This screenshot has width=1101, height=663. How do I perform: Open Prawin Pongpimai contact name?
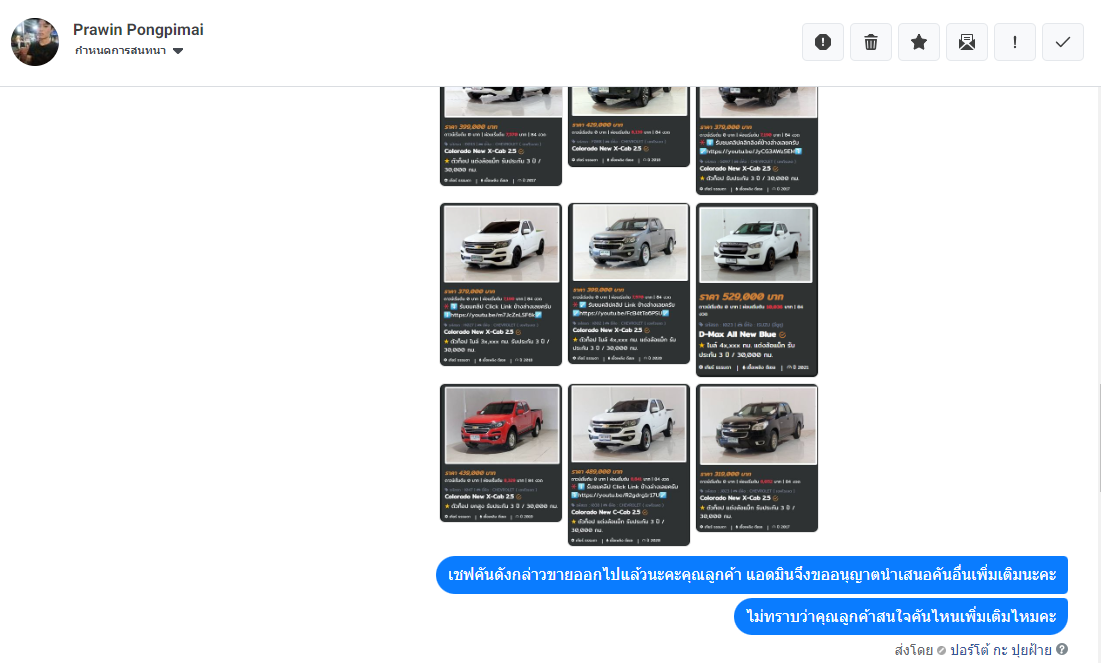tap(138, 29)
